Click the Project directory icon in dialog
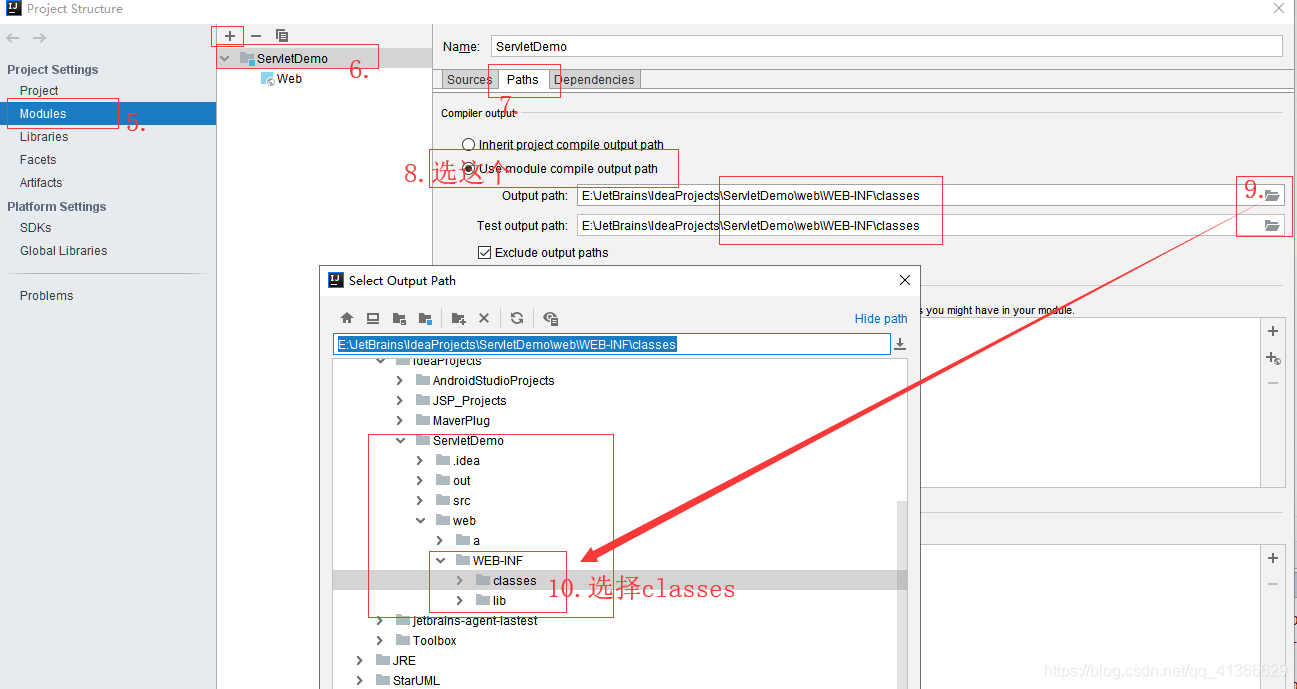 click(x=399, y=318)
